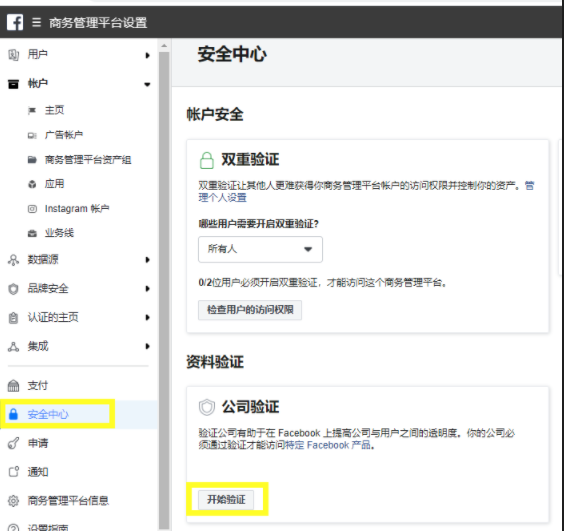This screenshot has height=531, width=564.
Task: Click the 集成 integrations icon
Action: pyautogui.click(x=13, y=346)
